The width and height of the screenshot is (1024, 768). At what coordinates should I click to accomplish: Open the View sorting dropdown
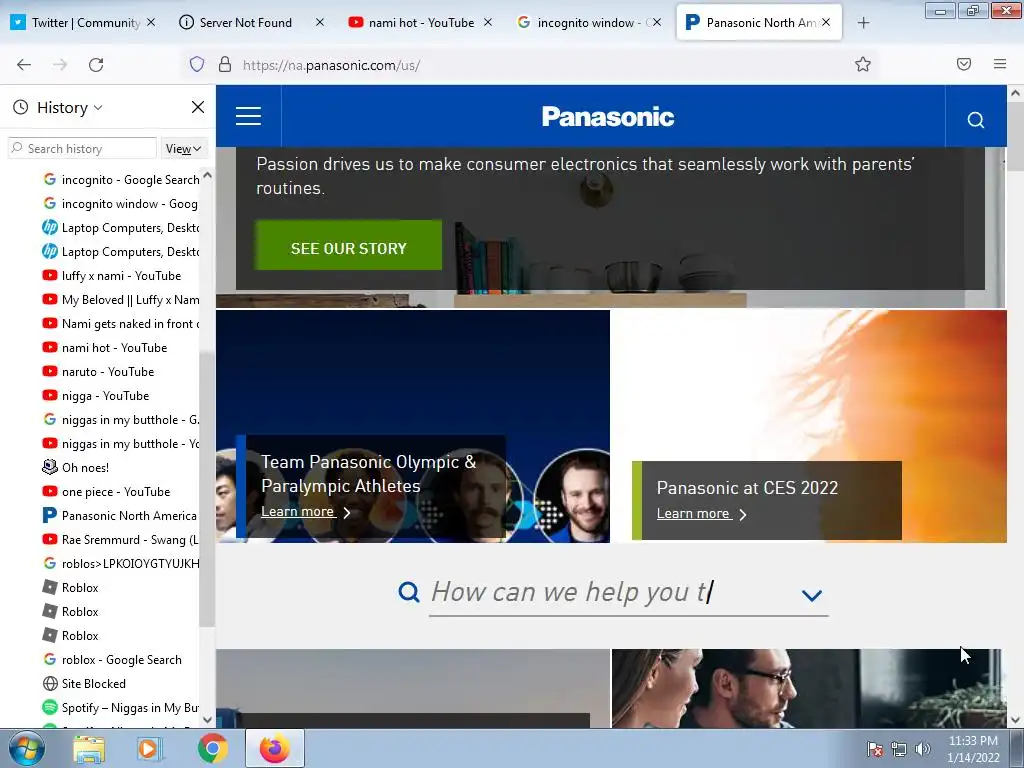183,149
